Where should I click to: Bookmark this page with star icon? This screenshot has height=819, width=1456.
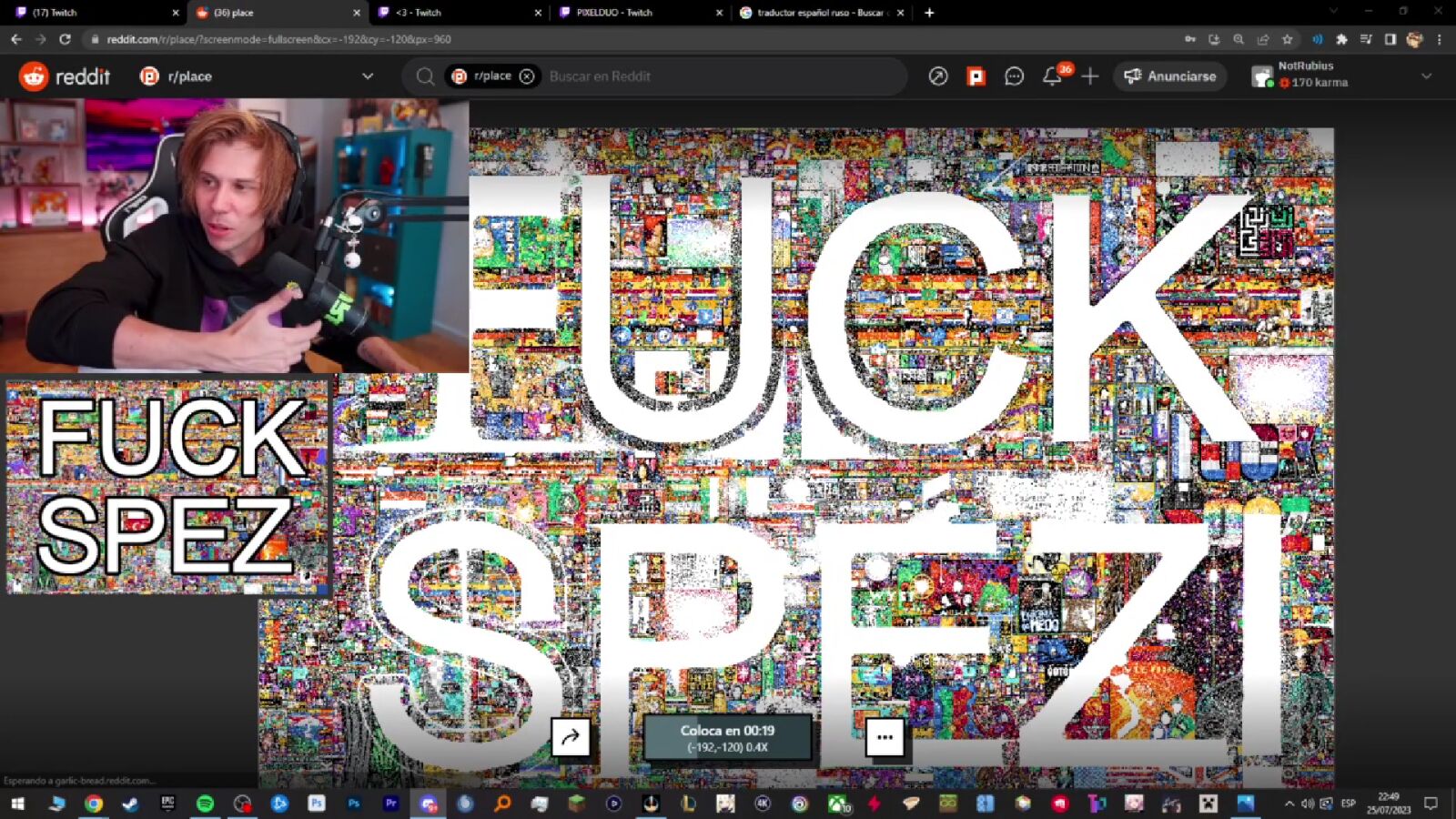pyautogui.click(x=1287, y=39)
